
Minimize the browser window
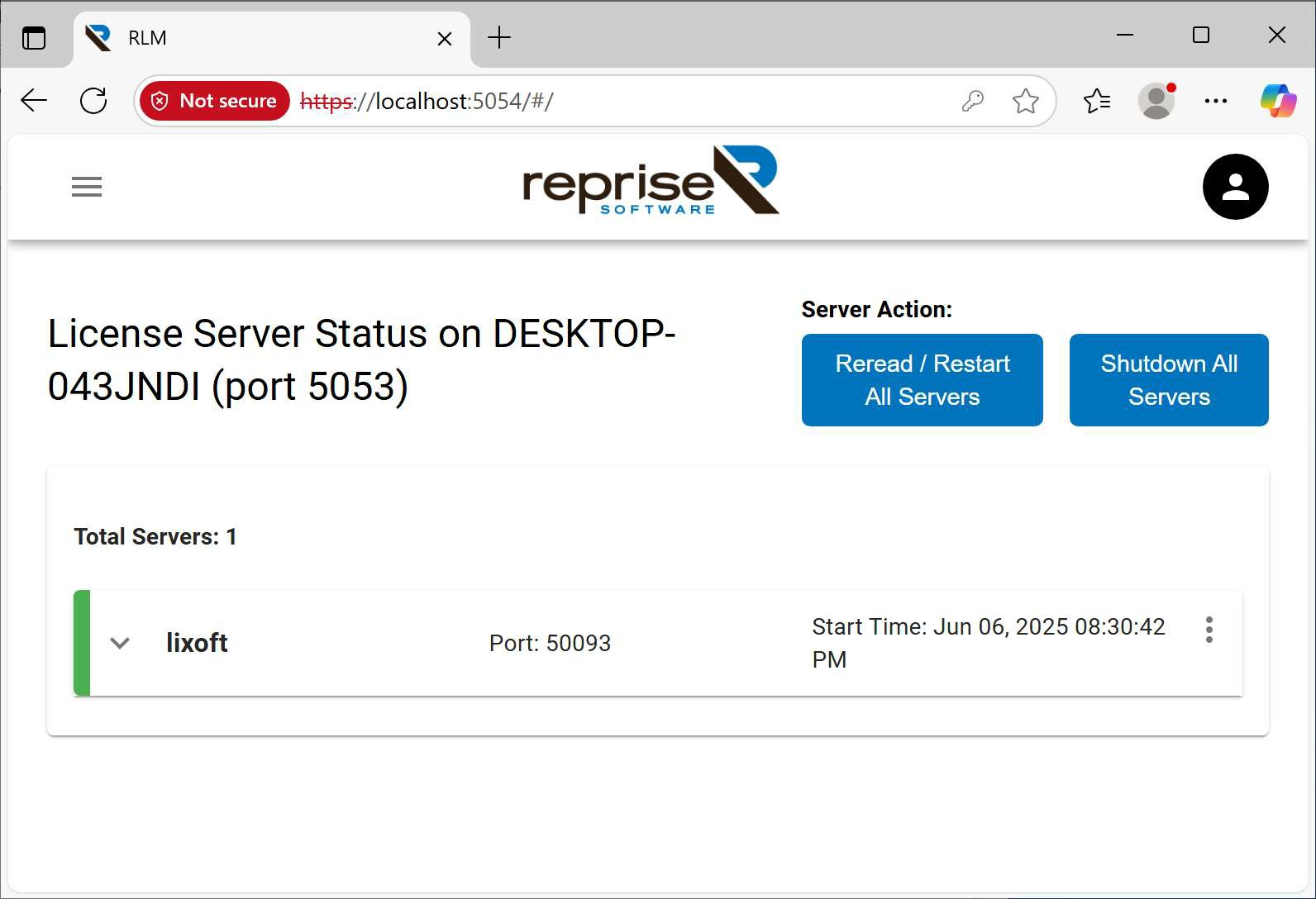pyautogui.click(x=1125, y=35)
